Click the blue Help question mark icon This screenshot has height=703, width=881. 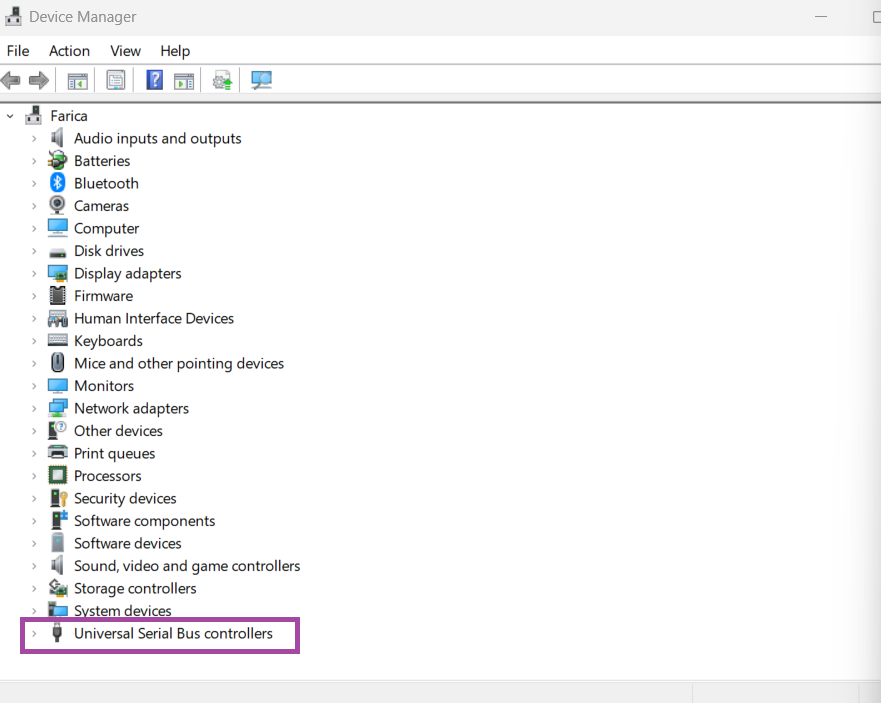[154, 80]
